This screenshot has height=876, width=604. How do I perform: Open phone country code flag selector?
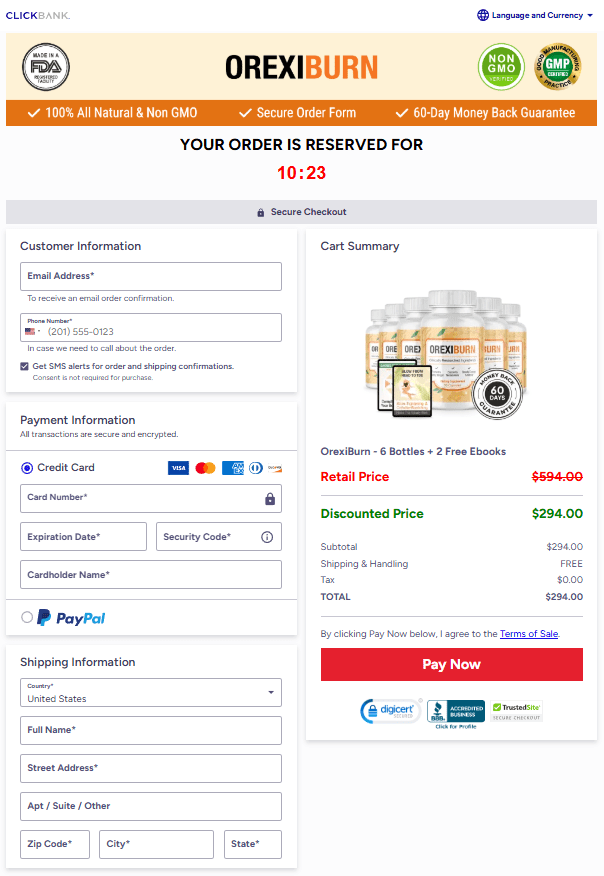(33, 332)
